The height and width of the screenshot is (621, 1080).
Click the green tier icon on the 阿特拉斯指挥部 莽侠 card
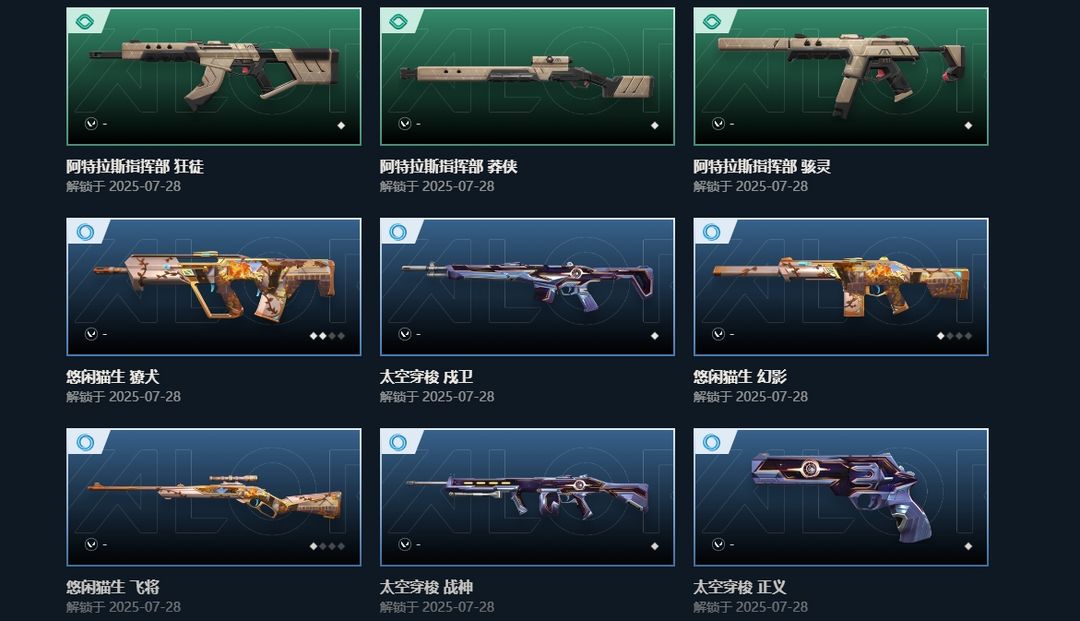(398, 21)
